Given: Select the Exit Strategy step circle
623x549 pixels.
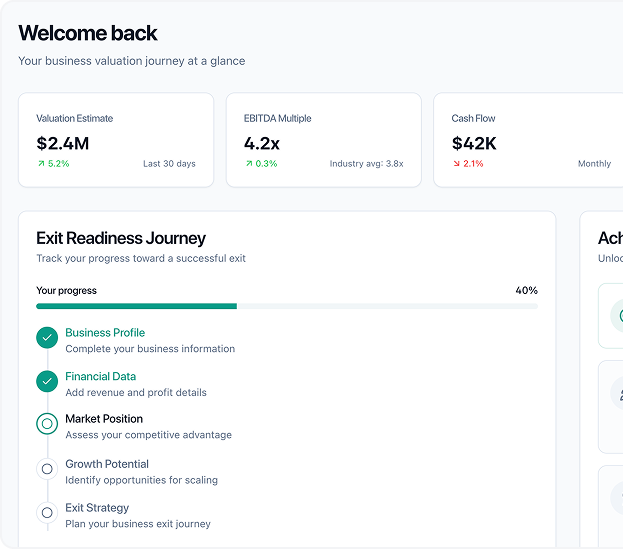Looking at the screenshot, I should 47,513.
